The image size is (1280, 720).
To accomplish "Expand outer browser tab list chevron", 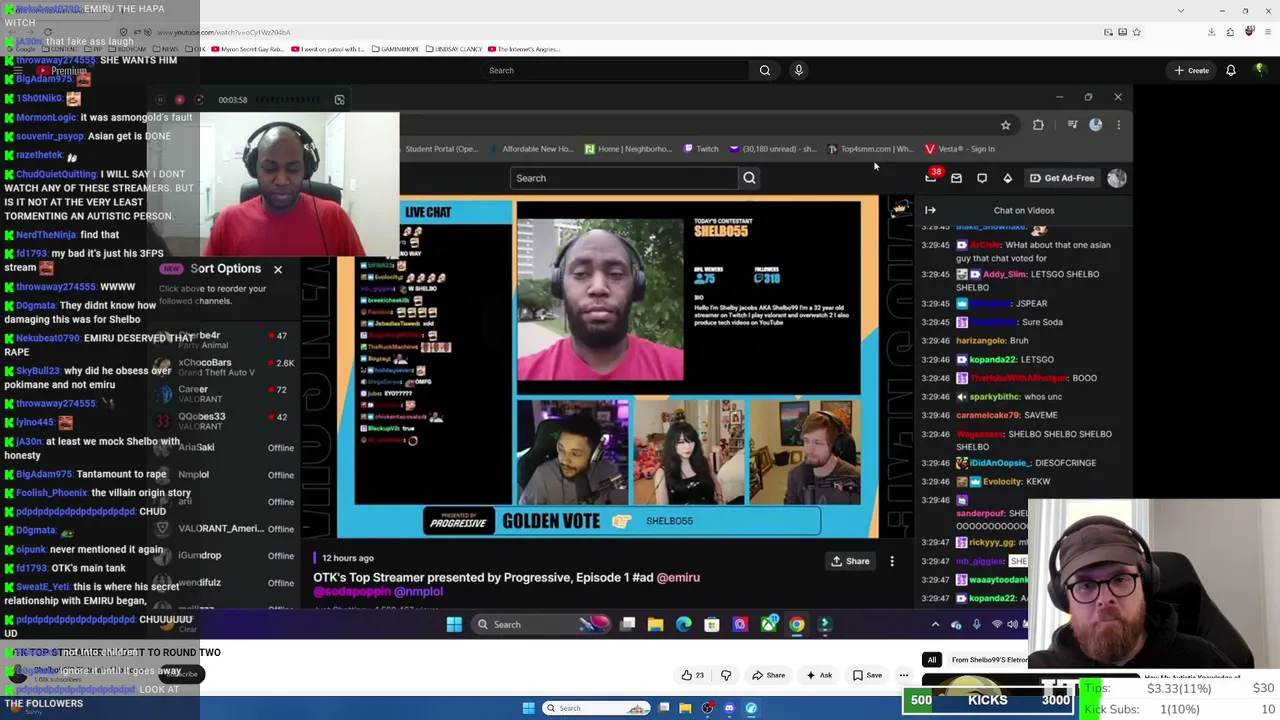I will 1181,11.
